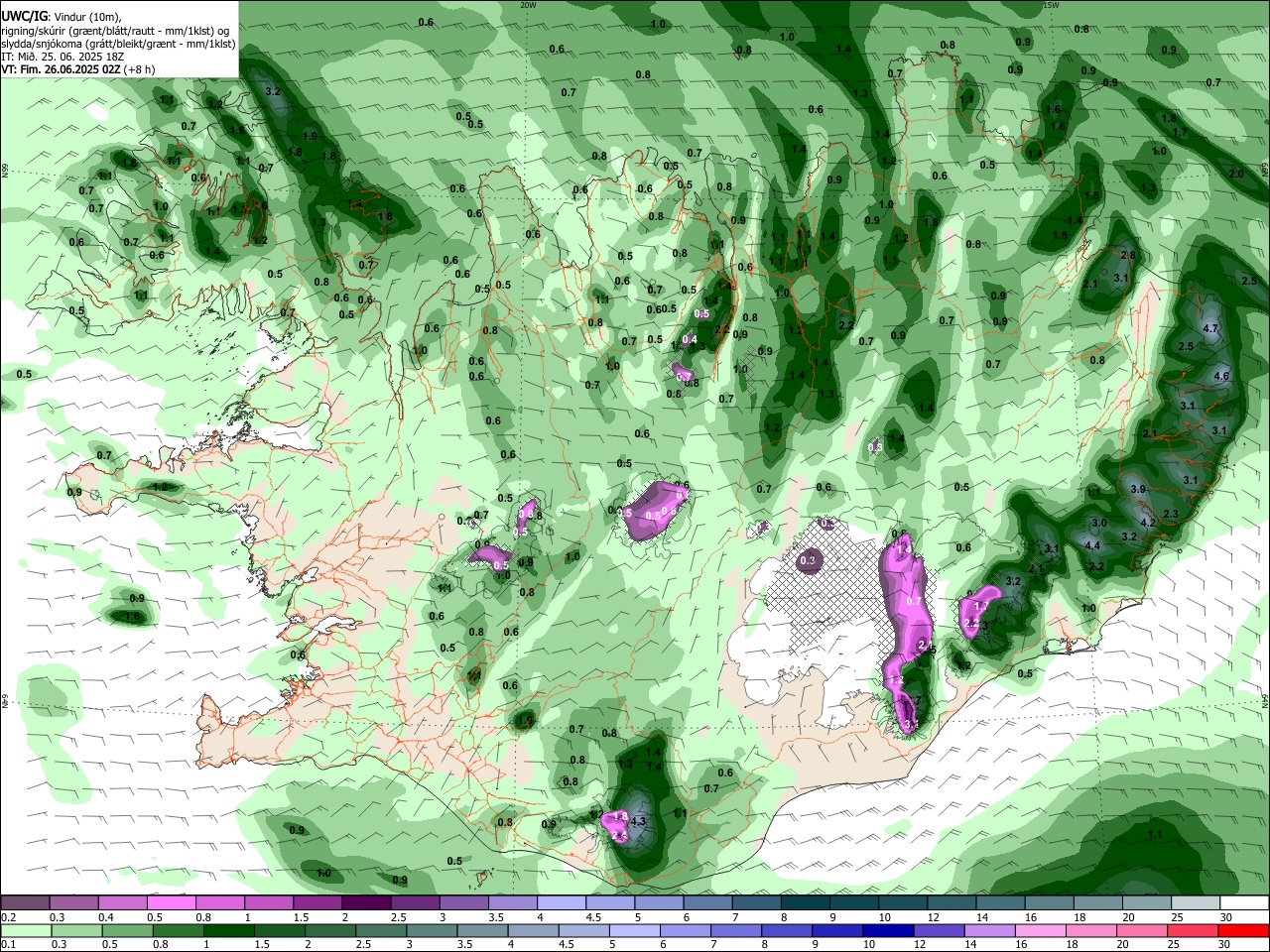Select the pale blue snow swatch labeled 4
The image size is (1270, 952).
[x=561, y=903]
